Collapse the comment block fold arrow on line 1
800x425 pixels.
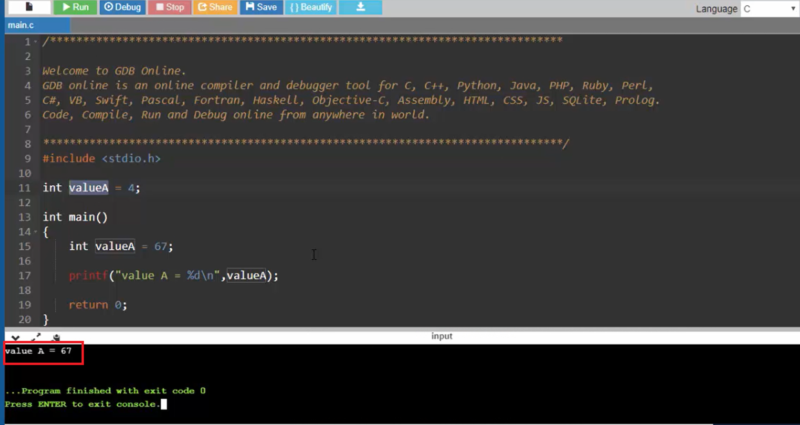tap(35, 42)
